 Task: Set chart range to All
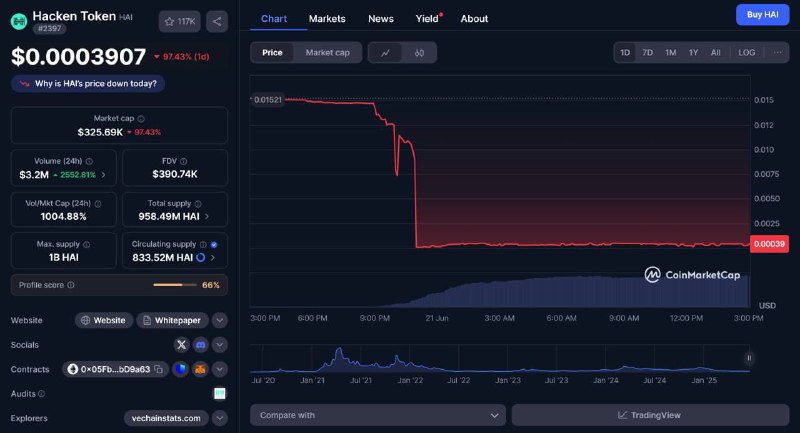click(716, 53)
